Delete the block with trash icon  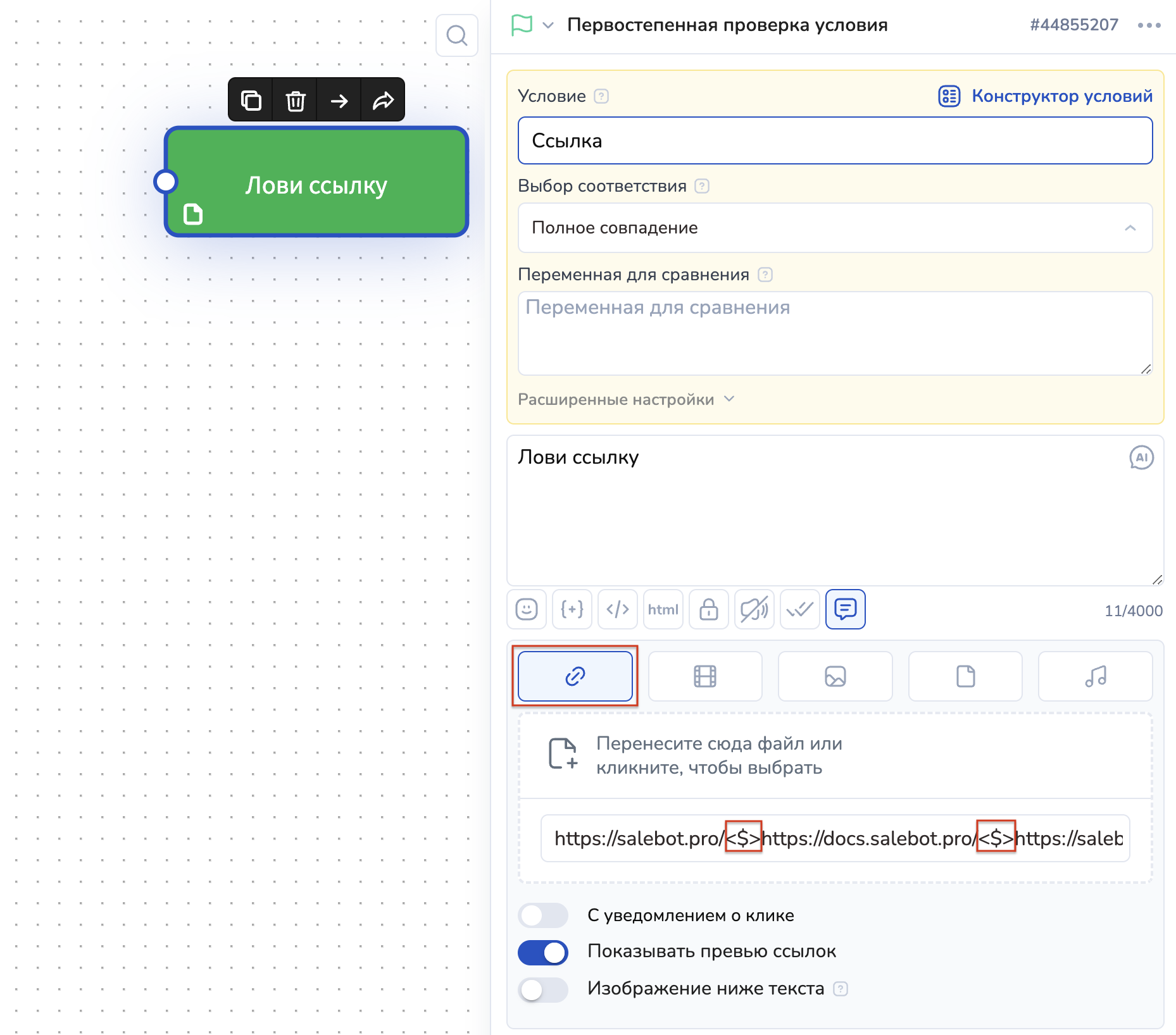tap(295, 100)
